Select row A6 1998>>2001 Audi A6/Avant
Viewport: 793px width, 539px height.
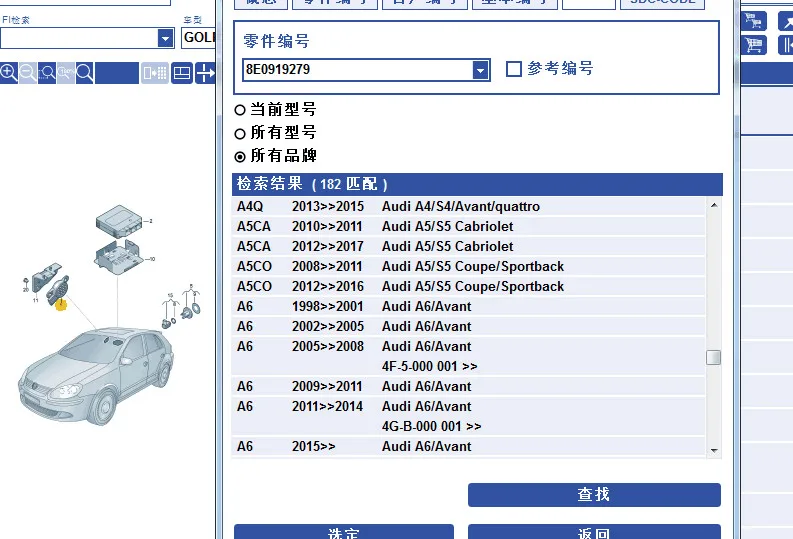tap(468, 306)
